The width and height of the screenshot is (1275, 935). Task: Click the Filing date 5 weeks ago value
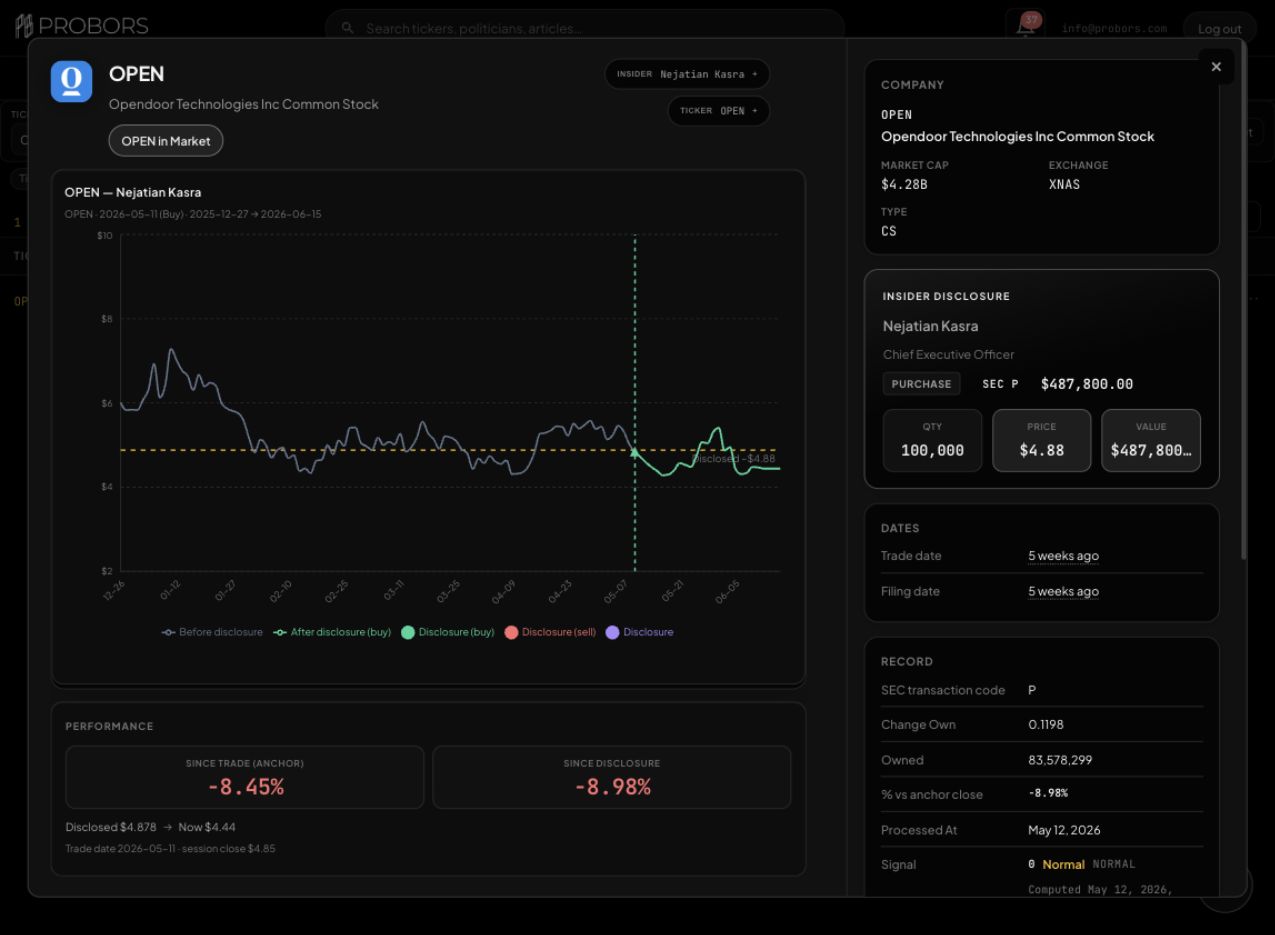click(1063, 591)
